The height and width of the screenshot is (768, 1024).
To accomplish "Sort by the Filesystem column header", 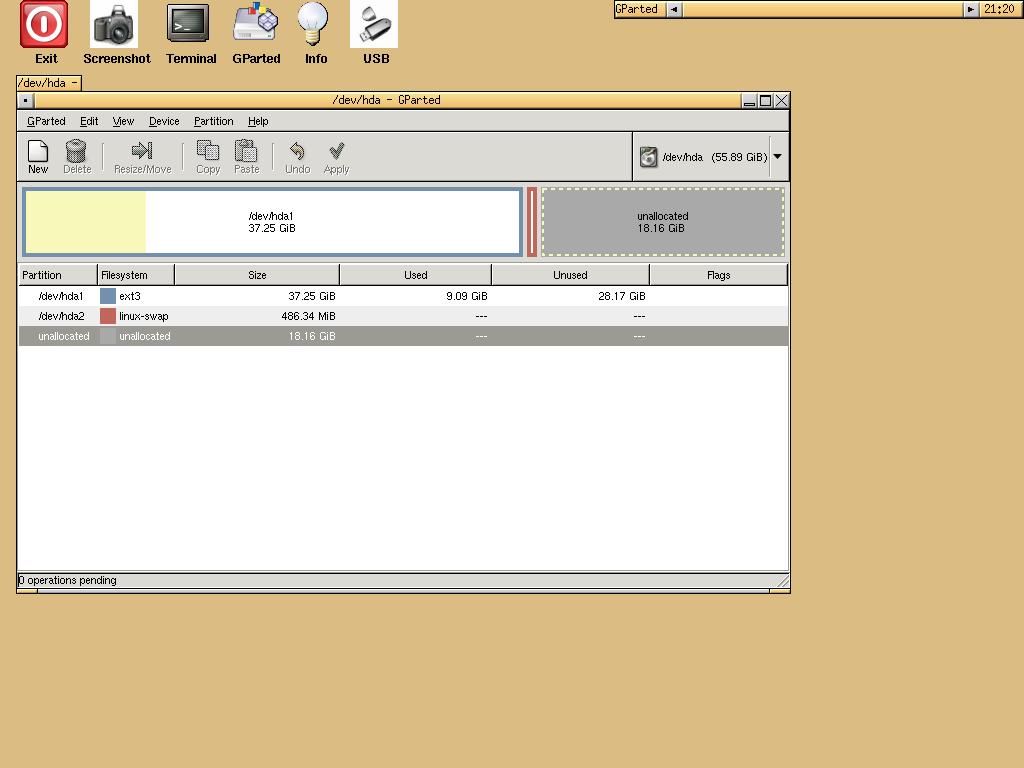I will point(136,275).
